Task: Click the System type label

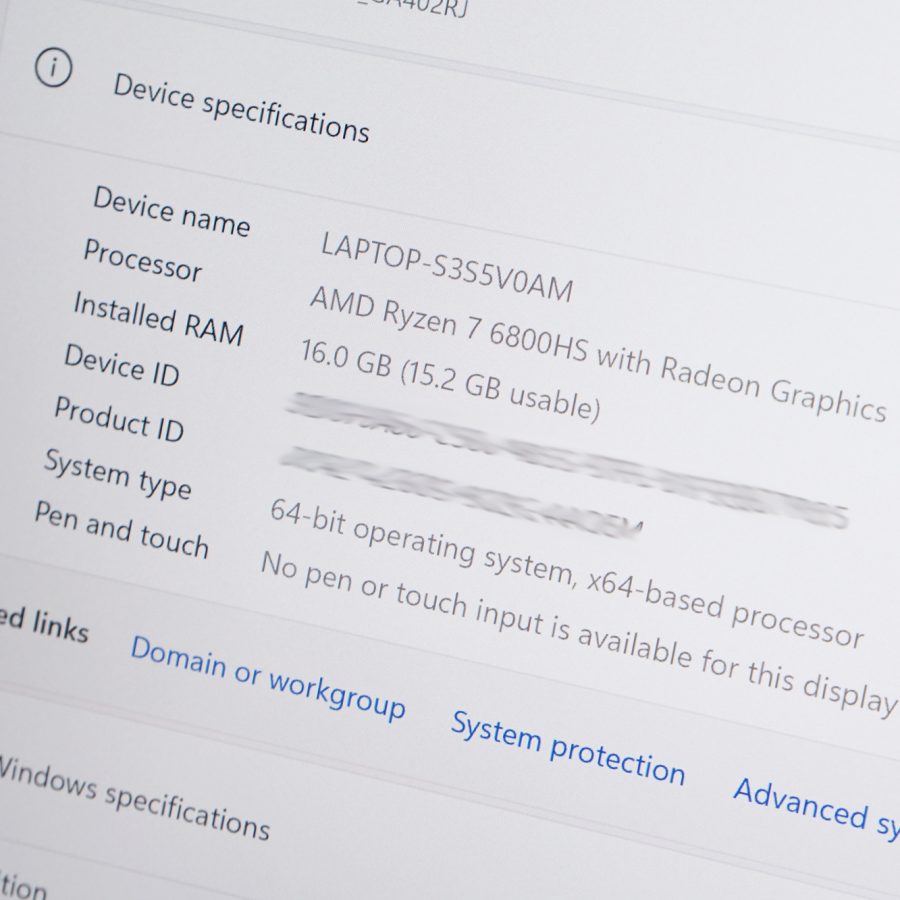Action: pyautogui.click(x=118, y=475)
